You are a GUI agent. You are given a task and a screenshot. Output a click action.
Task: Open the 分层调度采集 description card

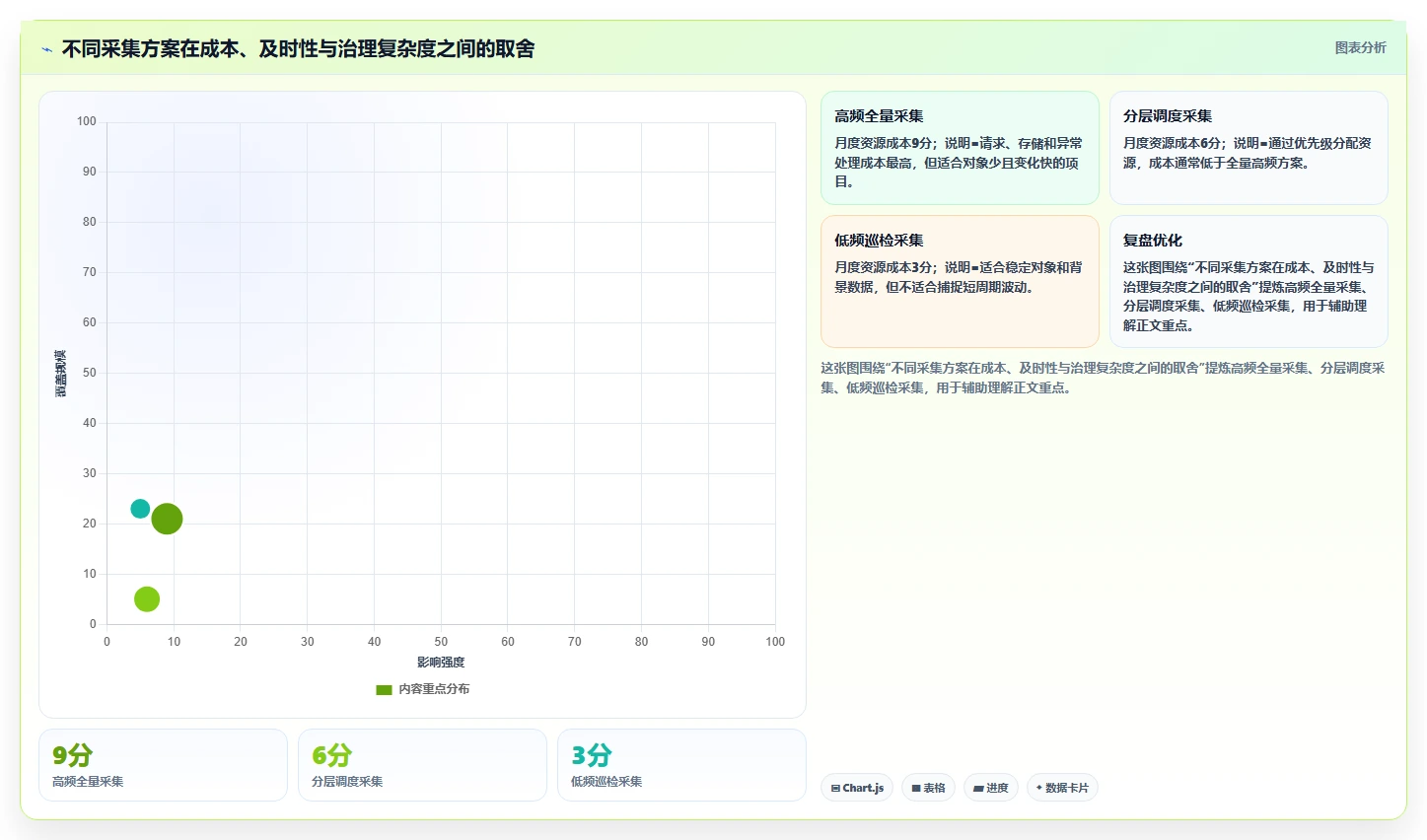point(1249,148)
